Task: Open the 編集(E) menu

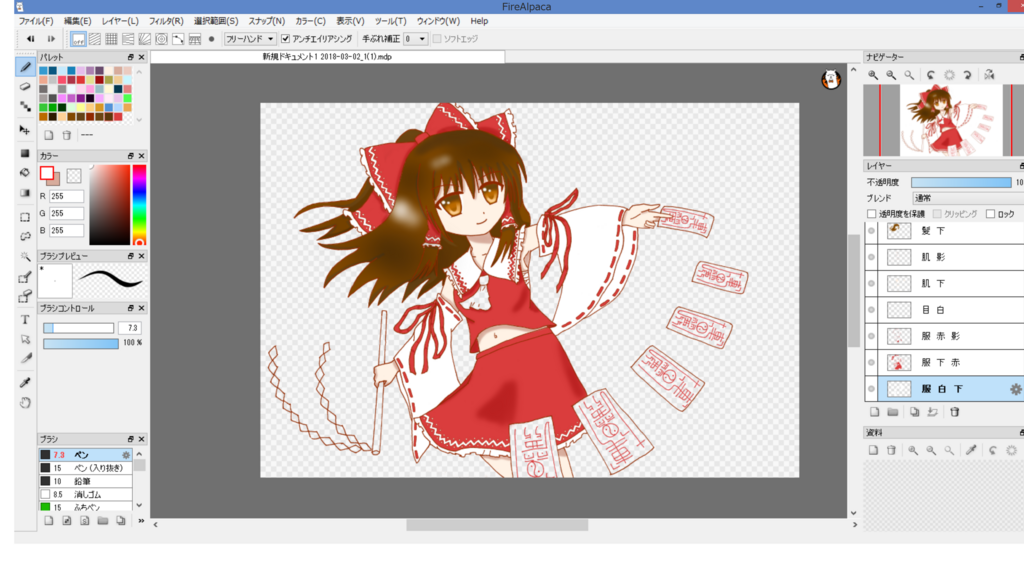Action: pyautogui.click(x=78, y=21)
